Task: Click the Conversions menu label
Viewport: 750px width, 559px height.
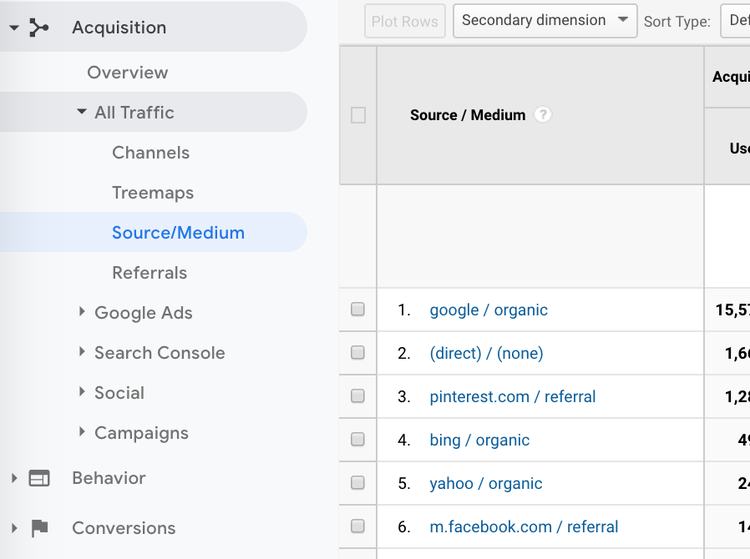Action: coord(123,528)
